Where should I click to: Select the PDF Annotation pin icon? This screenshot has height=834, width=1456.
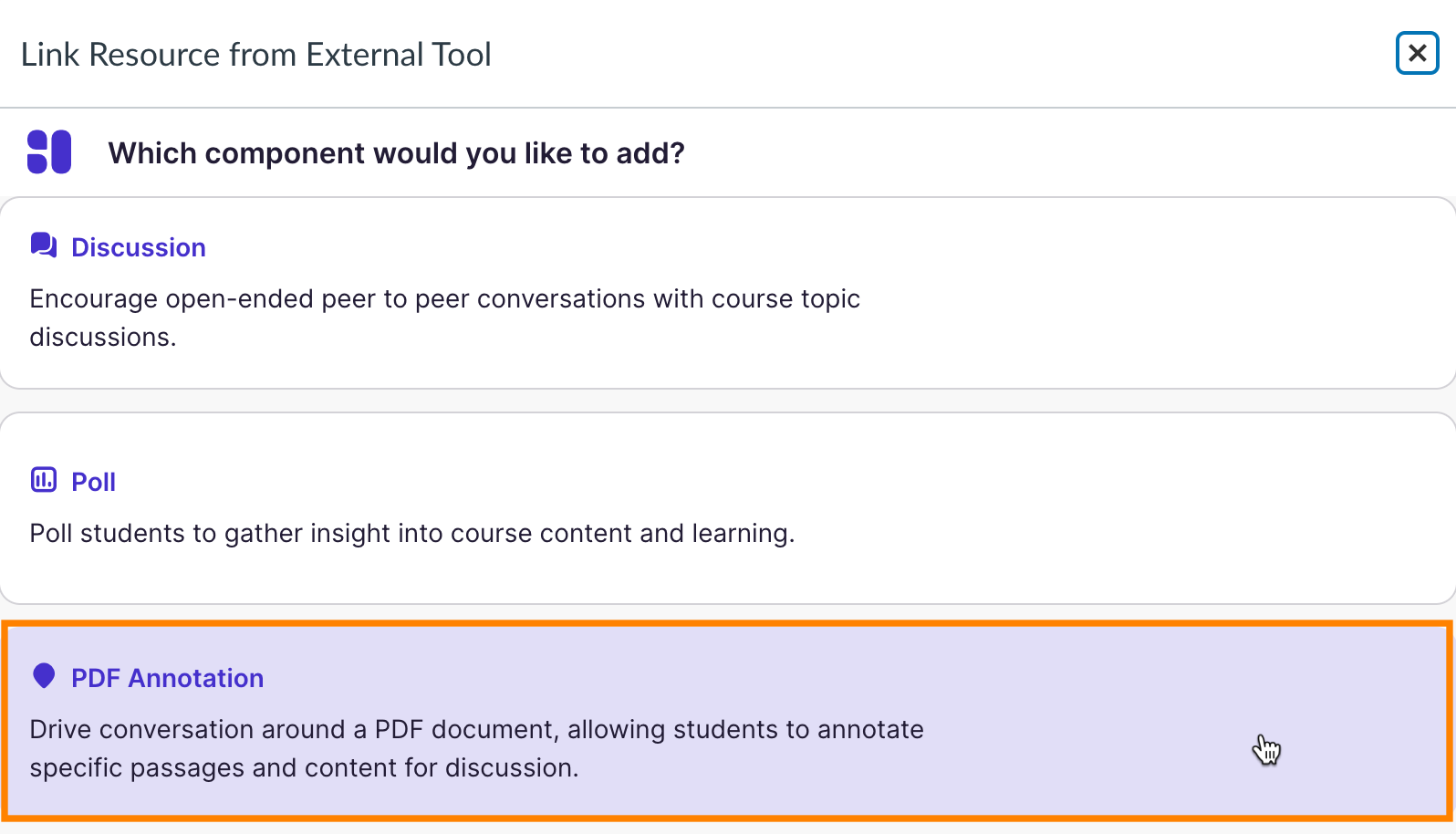(x=43, y=676)
